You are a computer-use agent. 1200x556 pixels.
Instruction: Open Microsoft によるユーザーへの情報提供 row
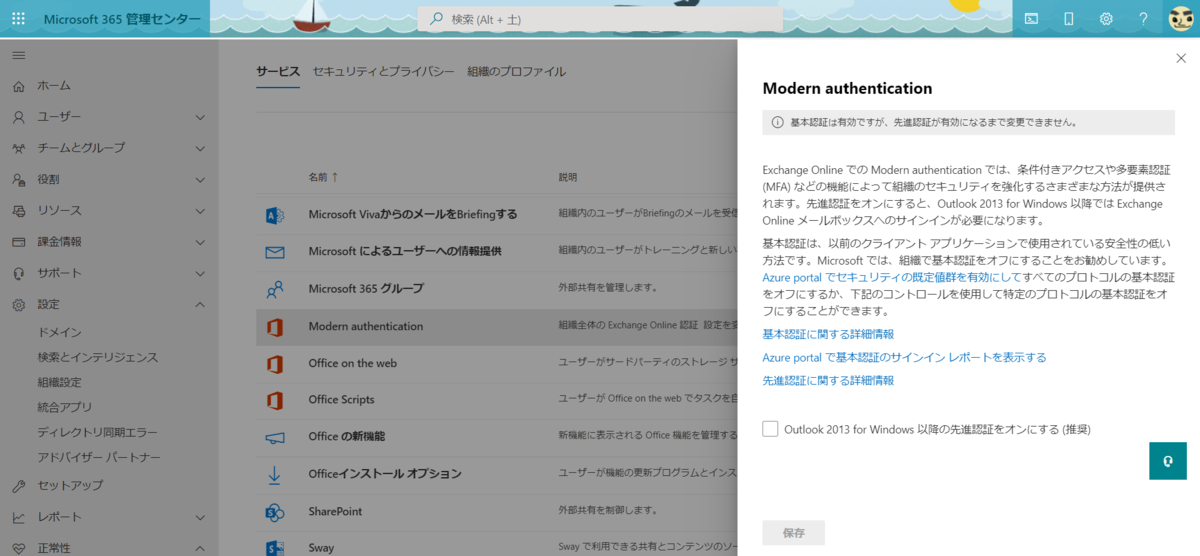coord(496,252)
